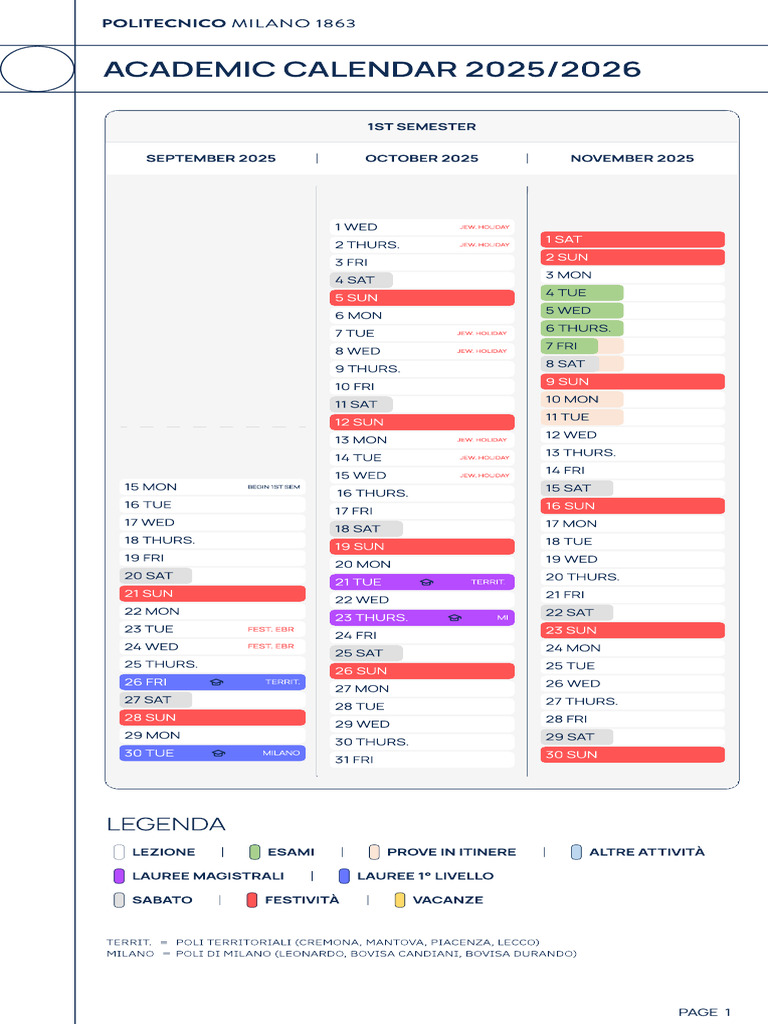Click the 1 SAT holiday bar in November

(632, 239)
